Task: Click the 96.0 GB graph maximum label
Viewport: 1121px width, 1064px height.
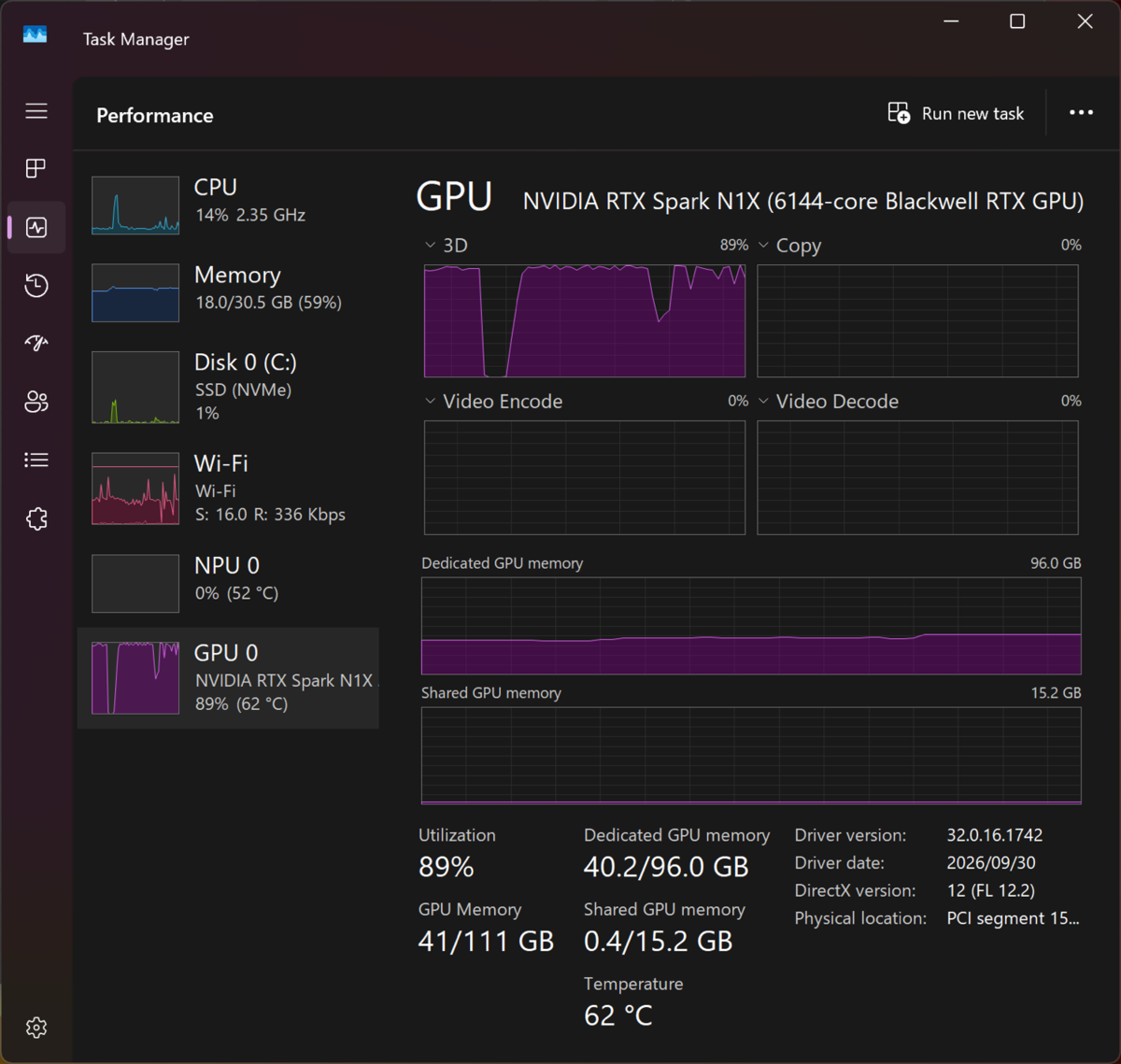Action: coord(1056,563)
